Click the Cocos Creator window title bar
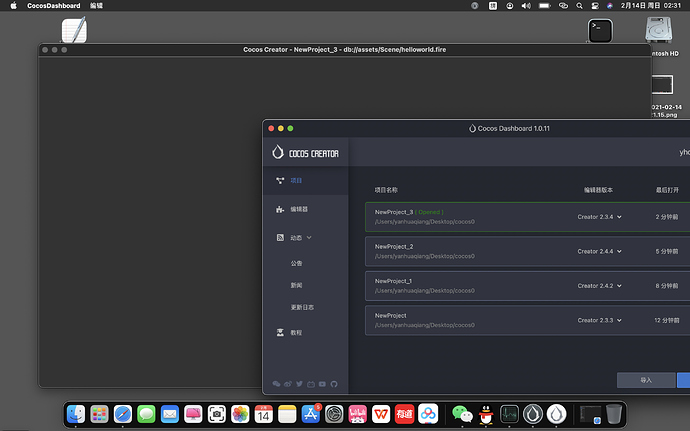 coord(345,50)
